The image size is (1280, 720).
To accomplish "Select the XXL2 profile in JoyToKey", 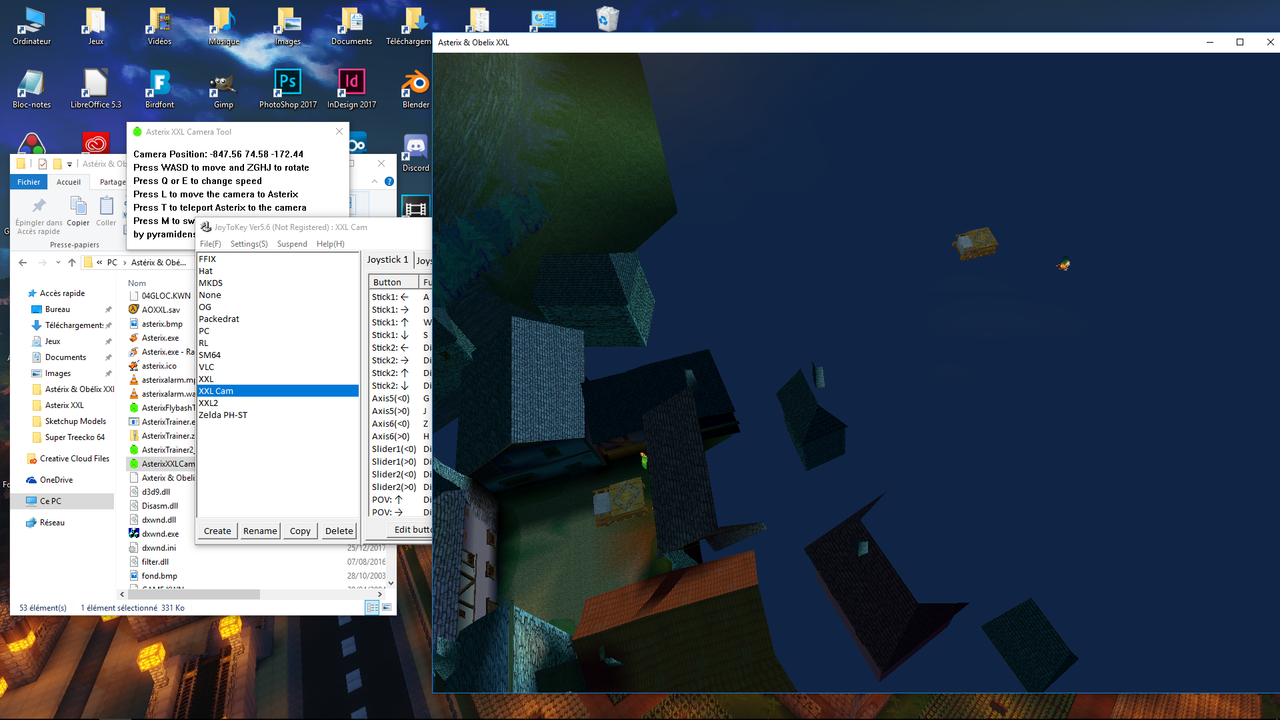I will pyautogui.click(x=277, y=403).
